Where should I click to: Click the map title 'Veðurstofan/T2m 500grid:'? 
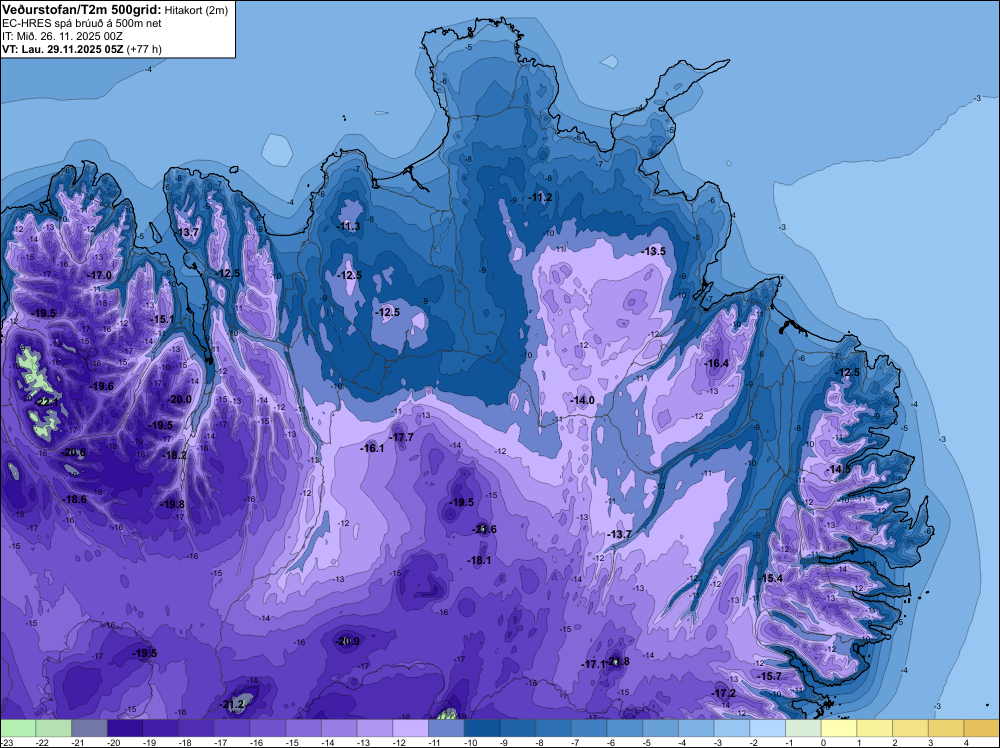tap(82, 10)
